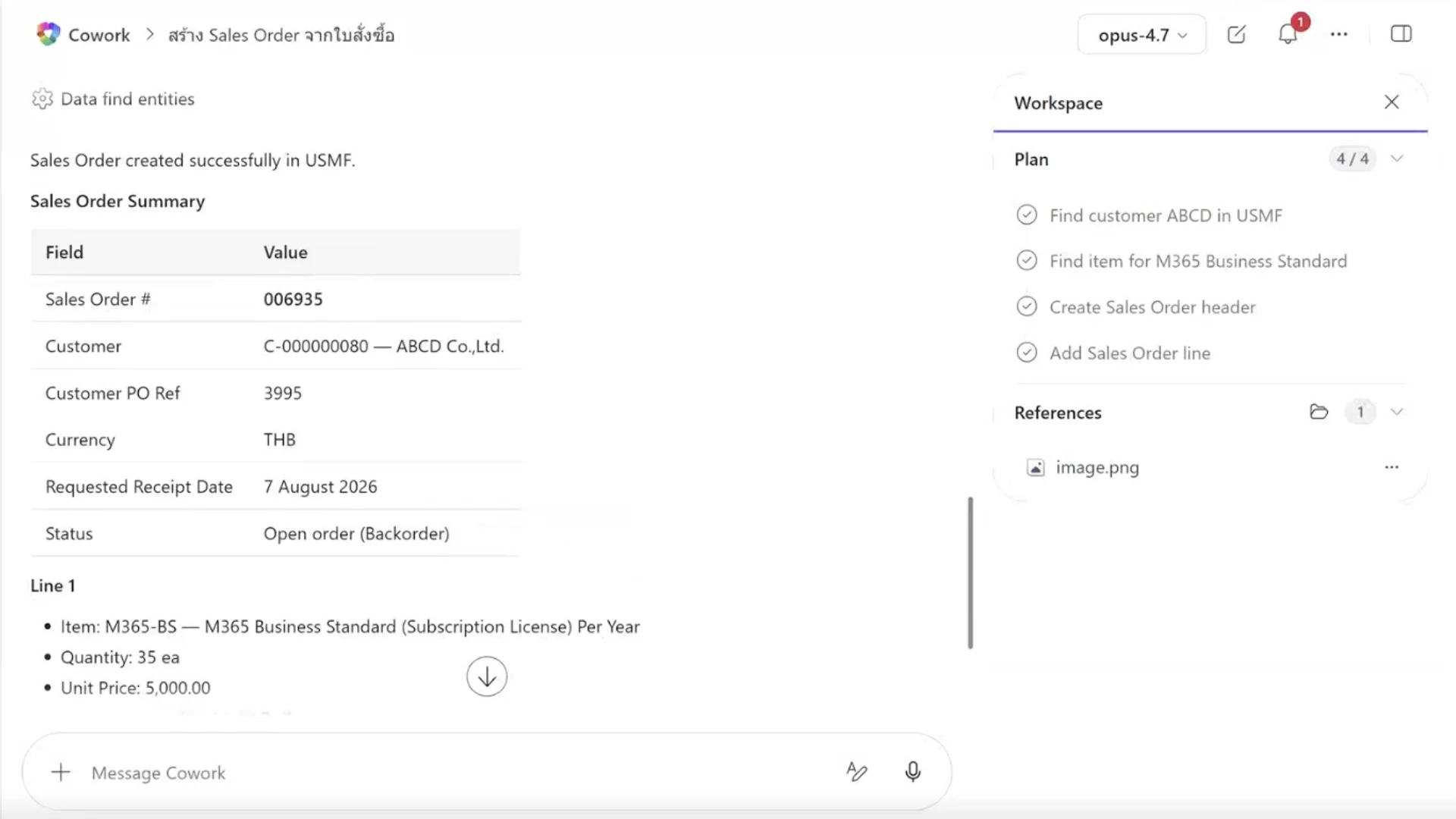Viewport: 1456px width, 819px height.
Task: Select the plan step Find item for M365 Business Standard
Action: point(1198,261)
